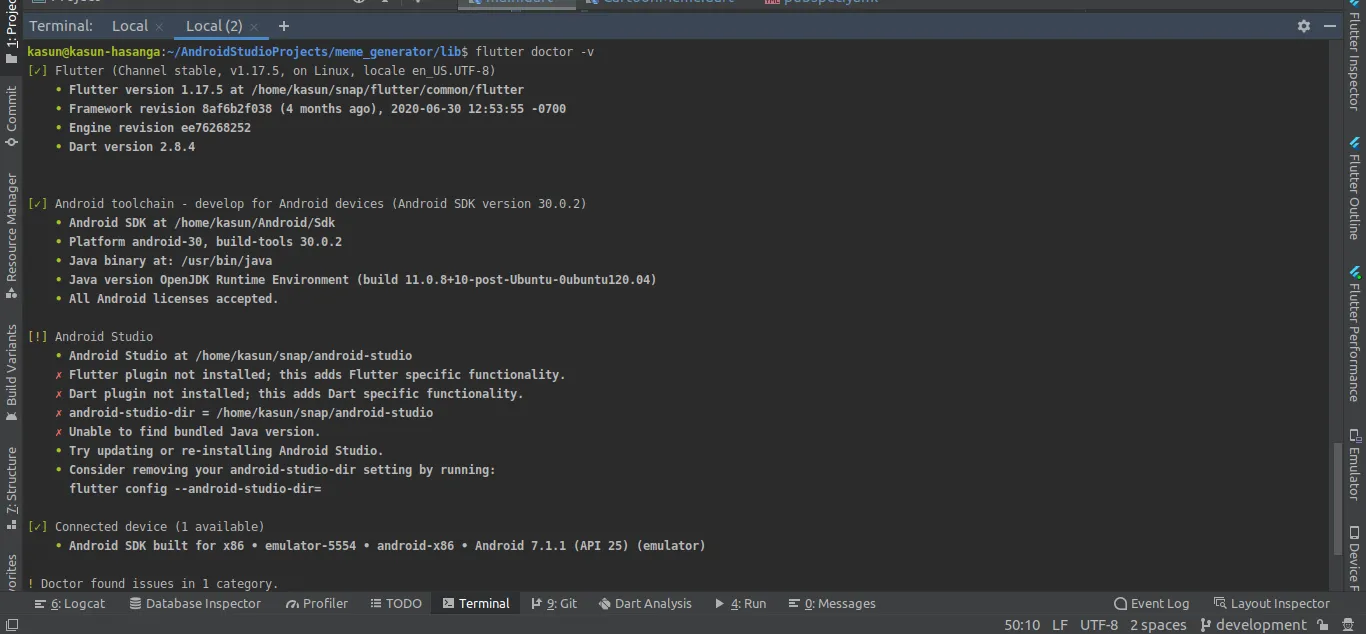Open the Build Variants side panel
The image size is (1366, 634).
click(11, 371)
